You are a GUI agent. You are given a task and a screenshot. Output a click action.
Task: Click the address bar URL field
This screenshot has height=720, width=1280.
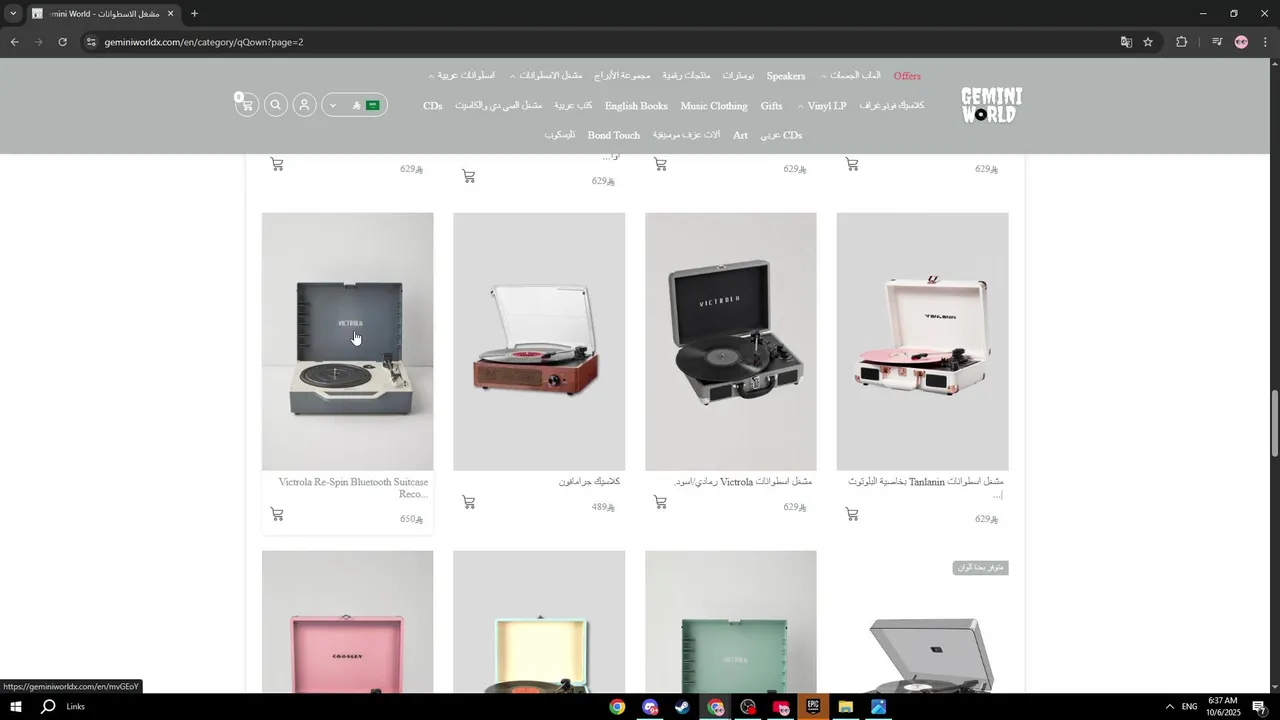coord(600,42)
